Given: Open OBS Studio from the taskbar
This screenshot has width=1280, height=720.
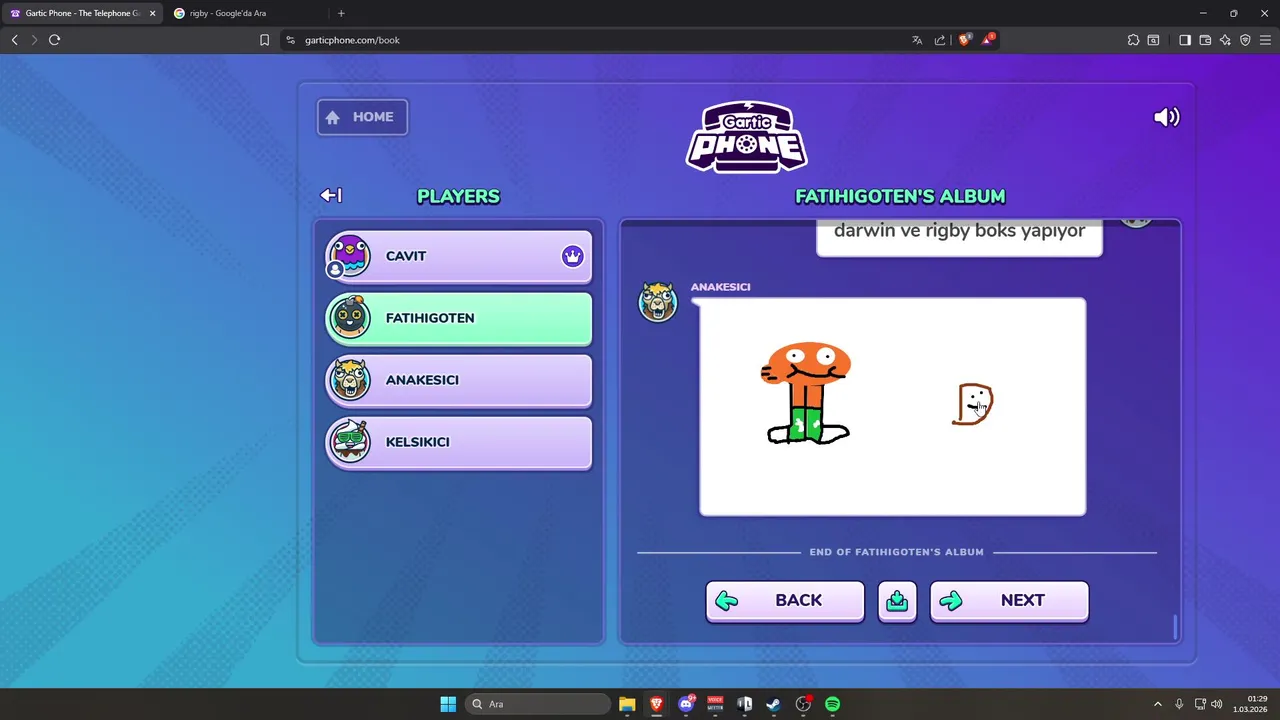Looking at the screenshot, I should [803, 704].
